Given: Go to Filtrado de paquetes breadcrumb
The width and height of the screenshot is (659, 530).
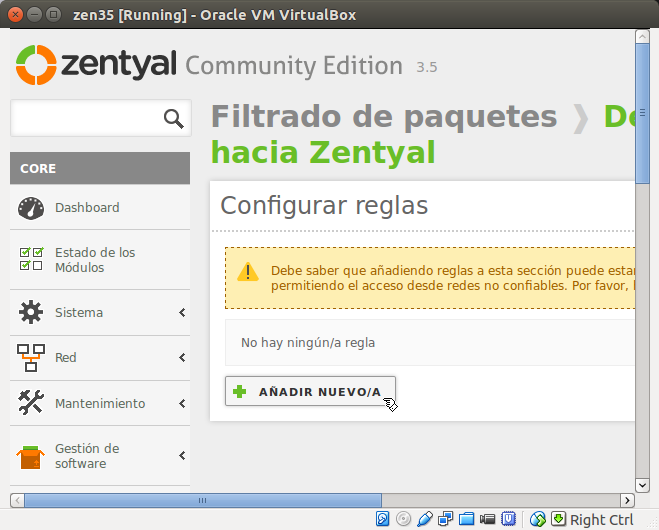Looking at the screenshot, I should (384, 116).
